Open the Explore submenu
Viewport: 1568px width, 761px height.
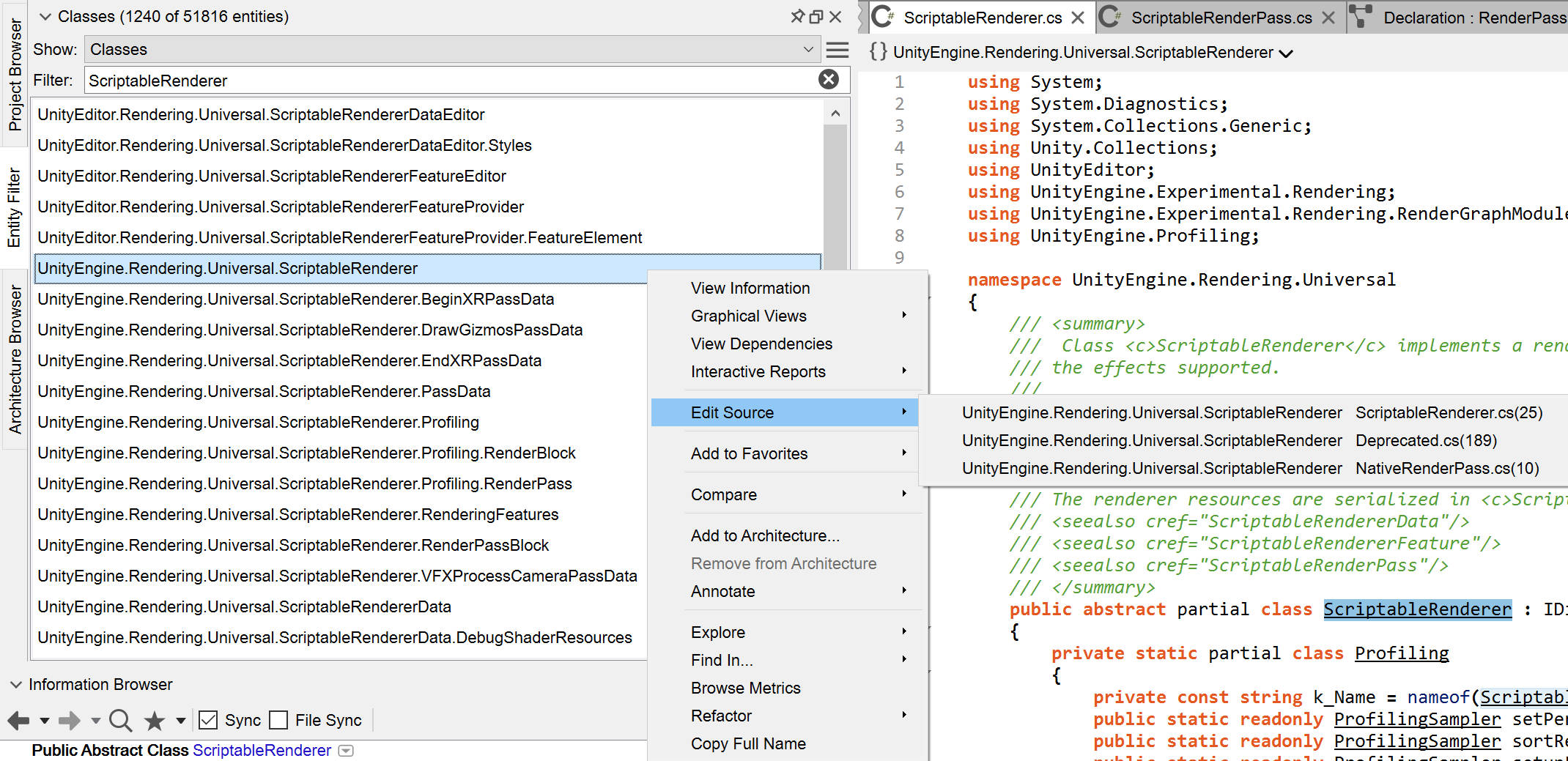coord(786,632)
